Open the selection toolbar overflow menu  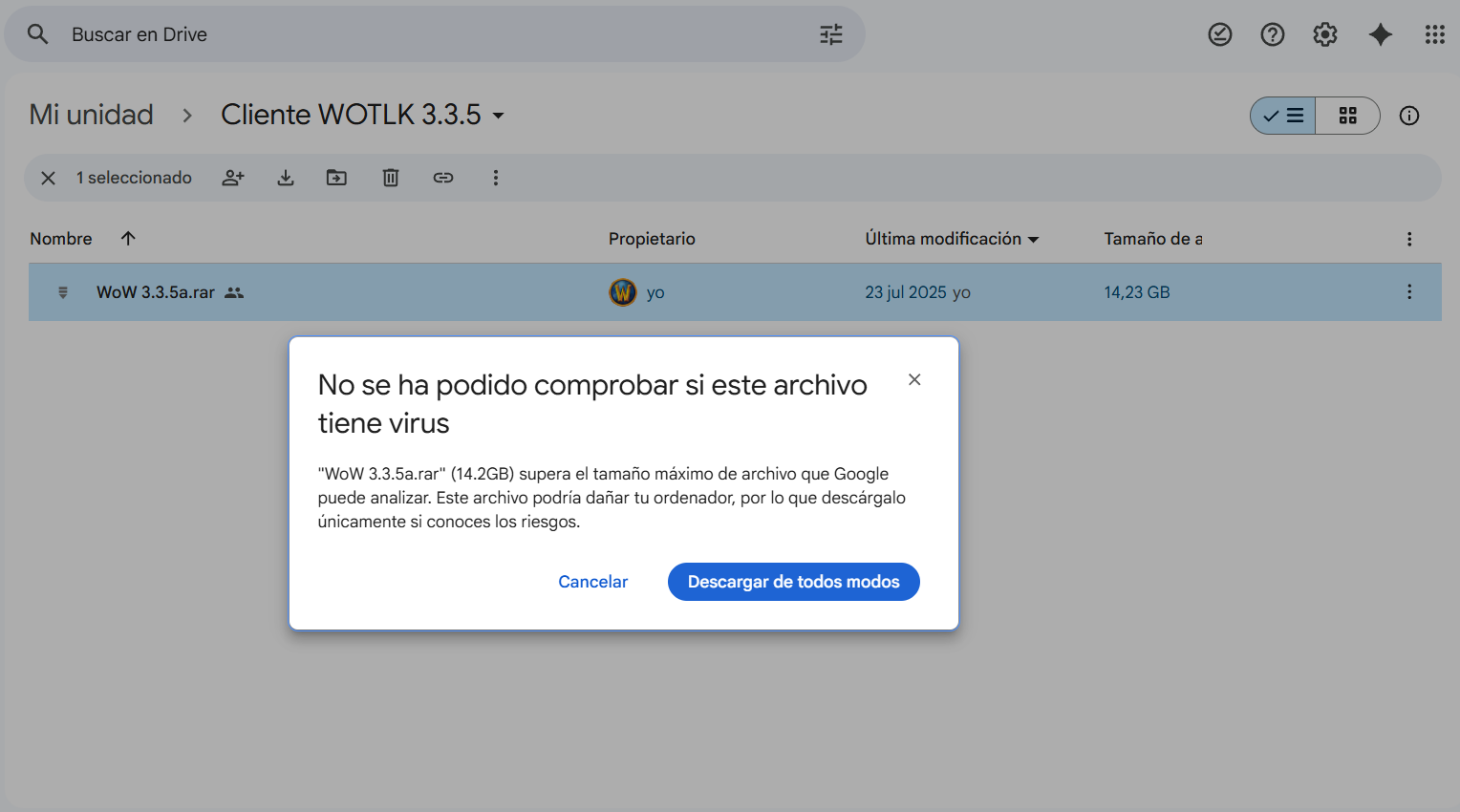[x=496, y=178]
